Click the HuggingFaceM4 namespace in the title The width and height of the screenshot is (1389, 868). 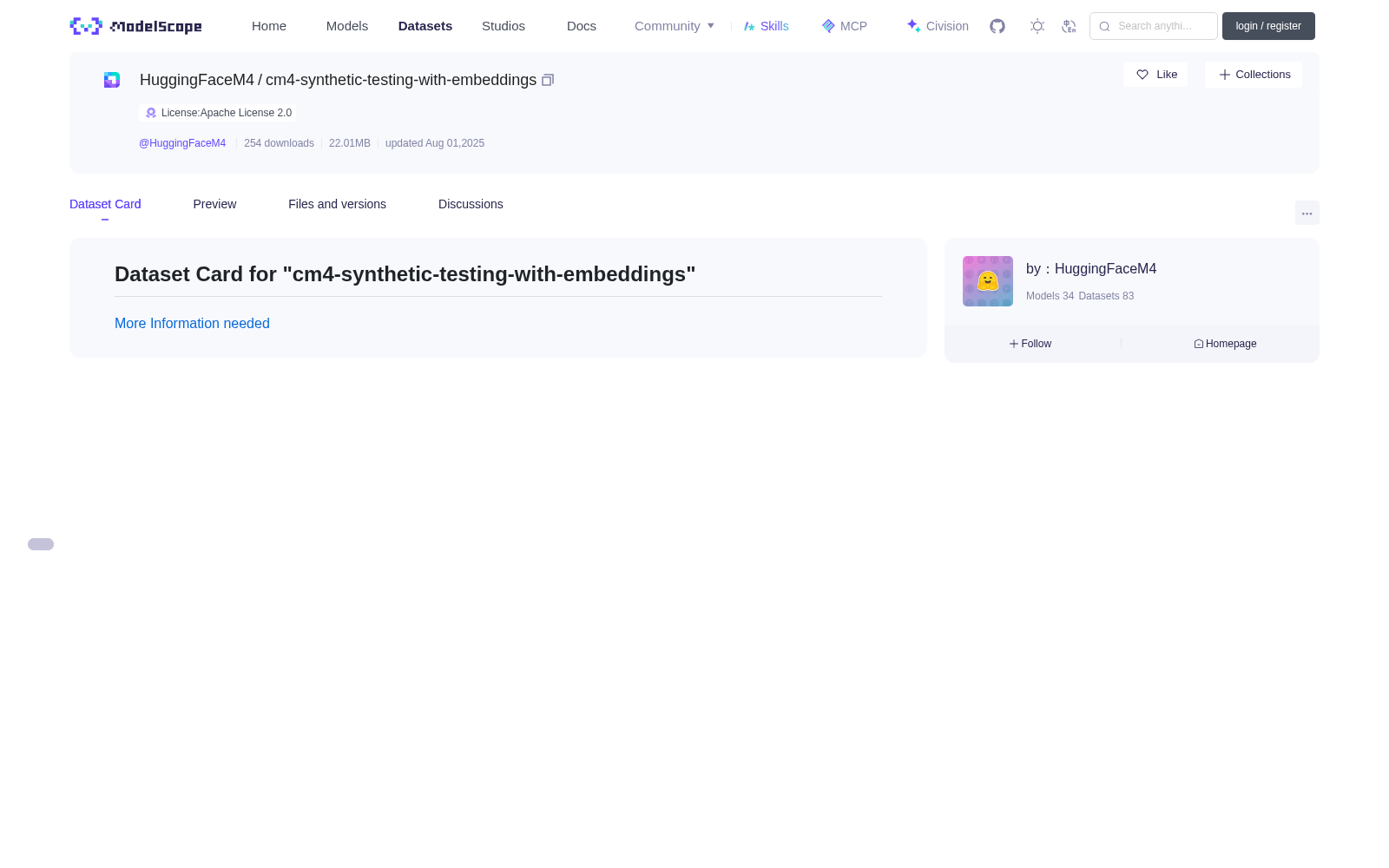click(197, 80)
